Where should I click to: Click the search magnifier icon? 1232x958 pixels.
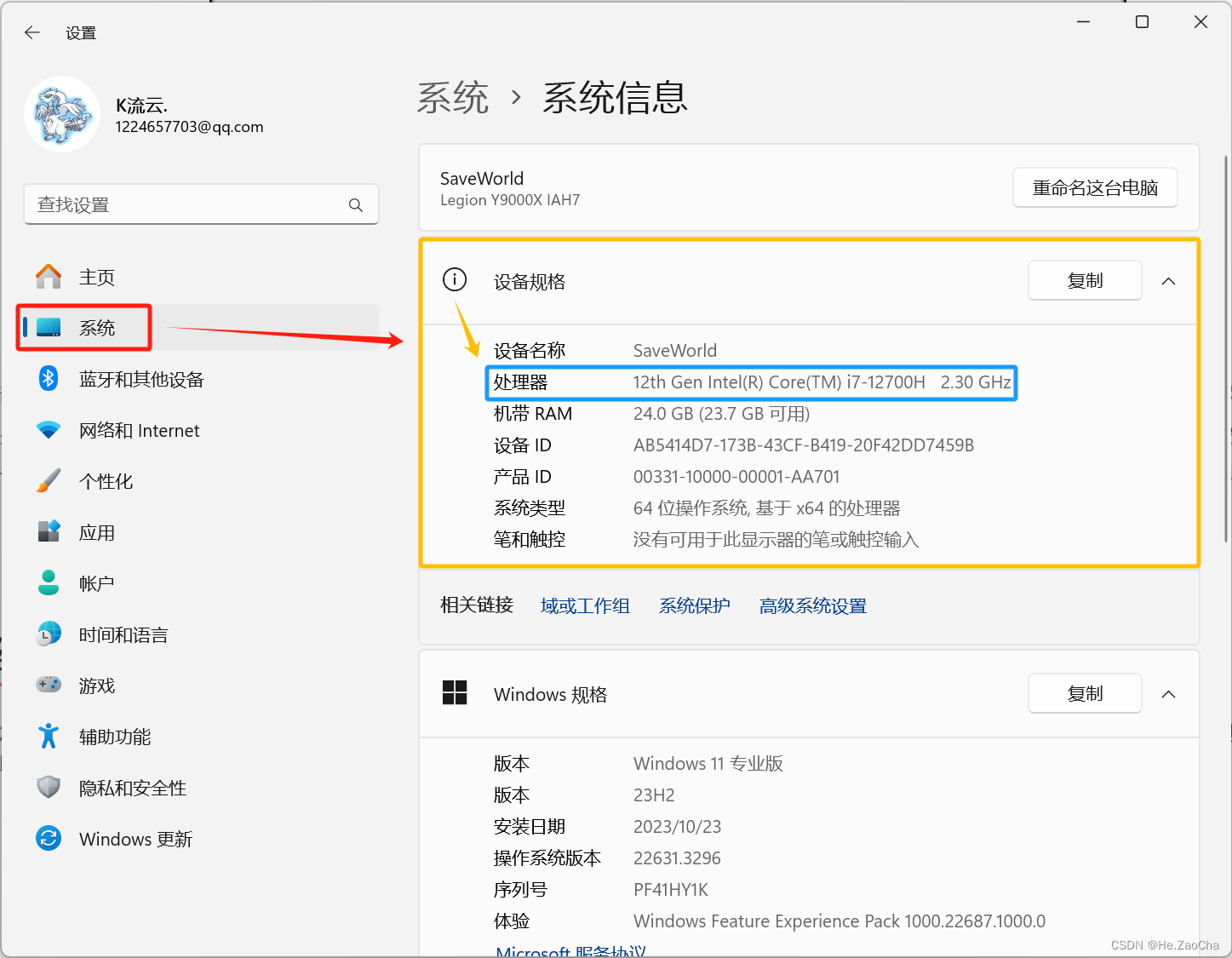coord(356,205)
